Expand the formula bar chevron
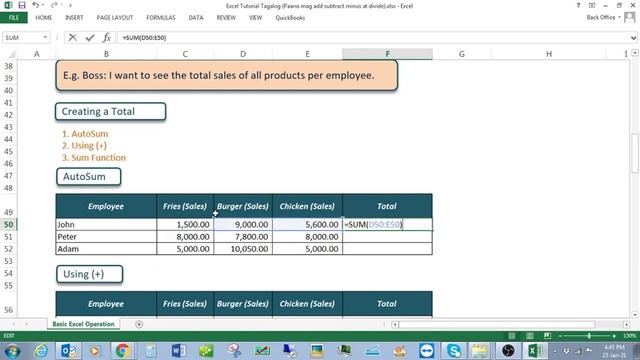Image resolution: width=640 pixels, height=360 pixels. click(x=633, y=38)
